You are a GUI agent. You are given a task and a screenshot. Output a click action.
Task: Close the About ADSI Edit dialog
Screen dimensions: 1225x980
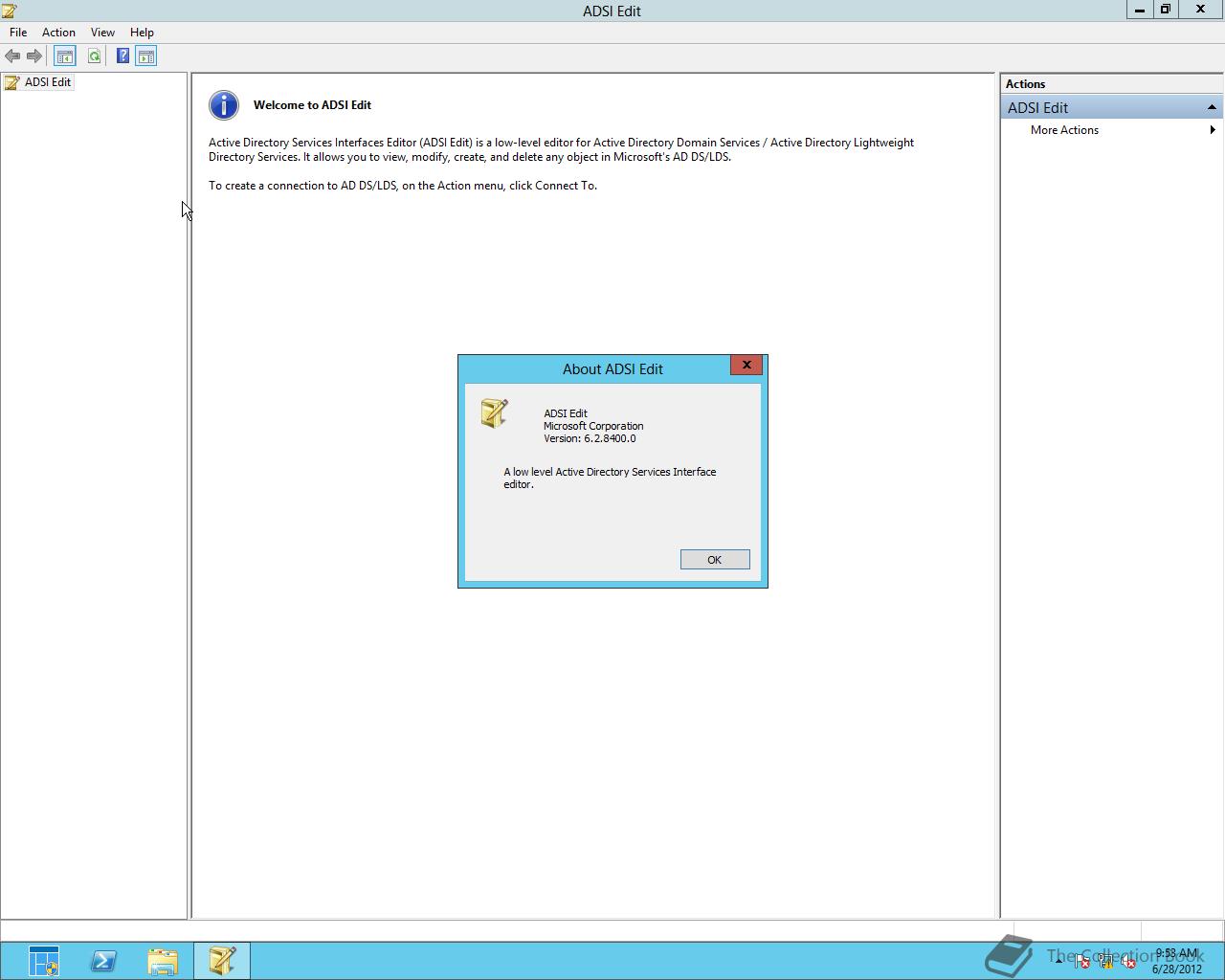(746, 365)
